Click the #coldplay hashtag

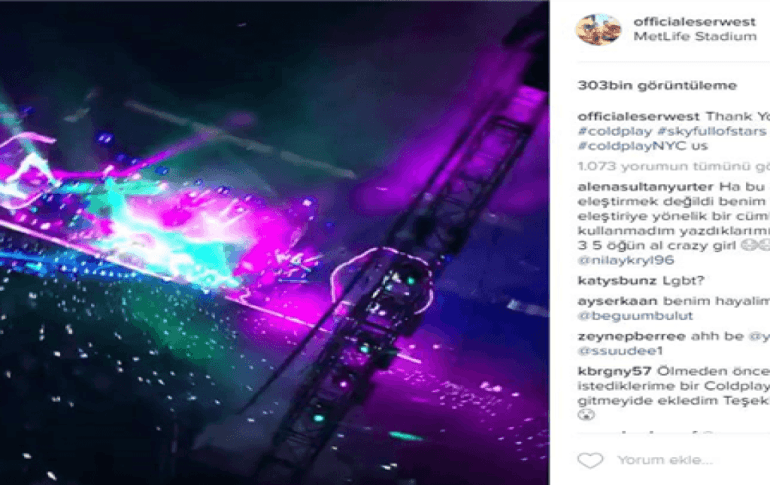click(x=615, y=131)
